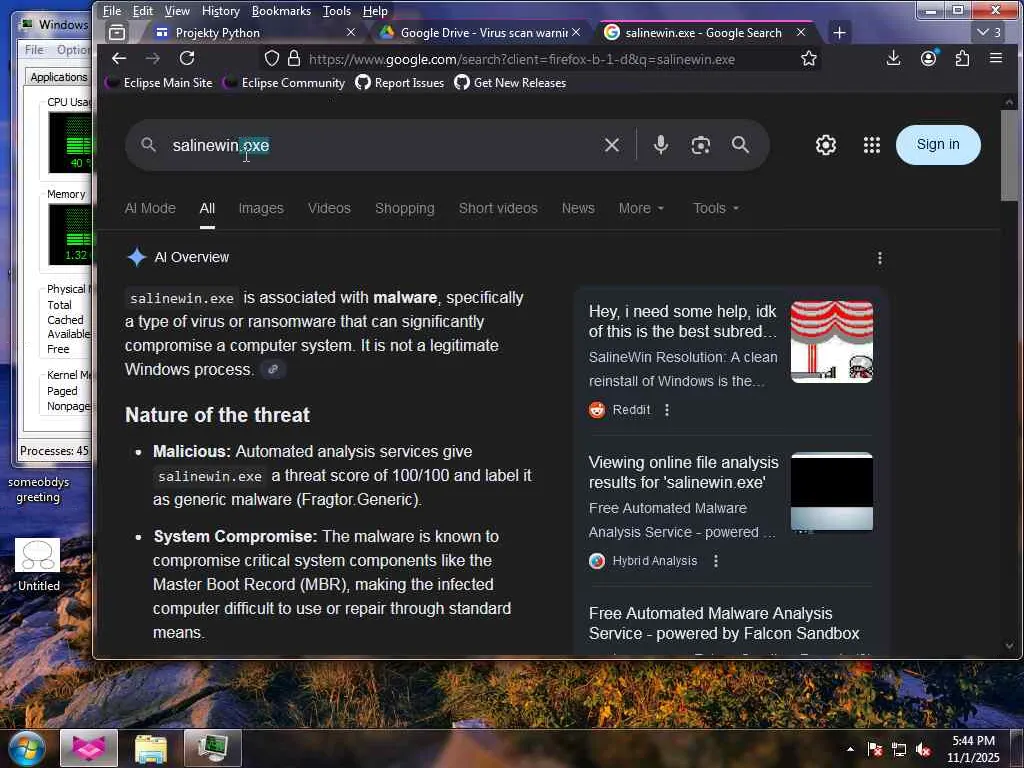
Task: Open Windows Explorer from the taskbar
Action: point(151,748)
